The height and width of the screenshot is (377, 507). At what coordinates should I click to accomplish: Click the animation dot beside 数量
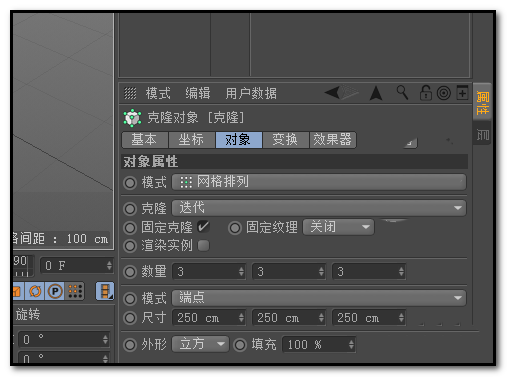(x=130, y=272)
